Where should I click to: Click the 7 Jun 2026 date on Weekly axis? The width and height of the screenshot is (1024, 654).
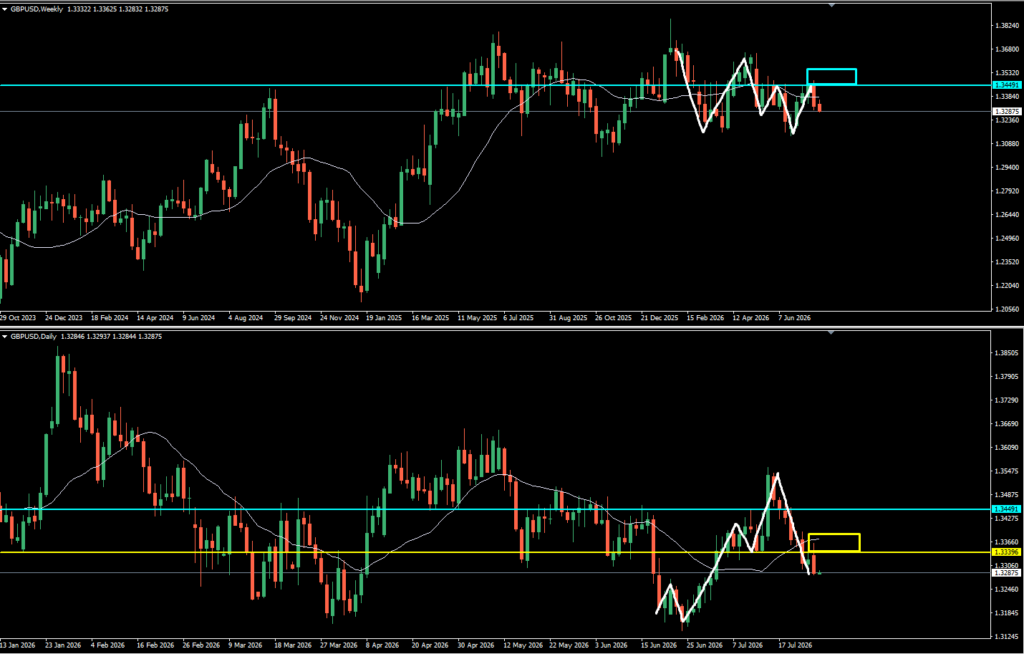point(795,318)
